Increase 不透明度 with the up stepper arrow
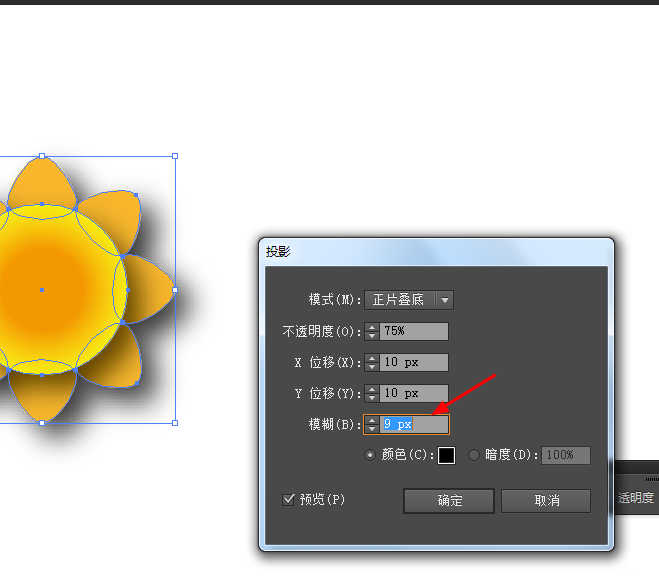The image size is (659, 583). (x=372, y=327)
